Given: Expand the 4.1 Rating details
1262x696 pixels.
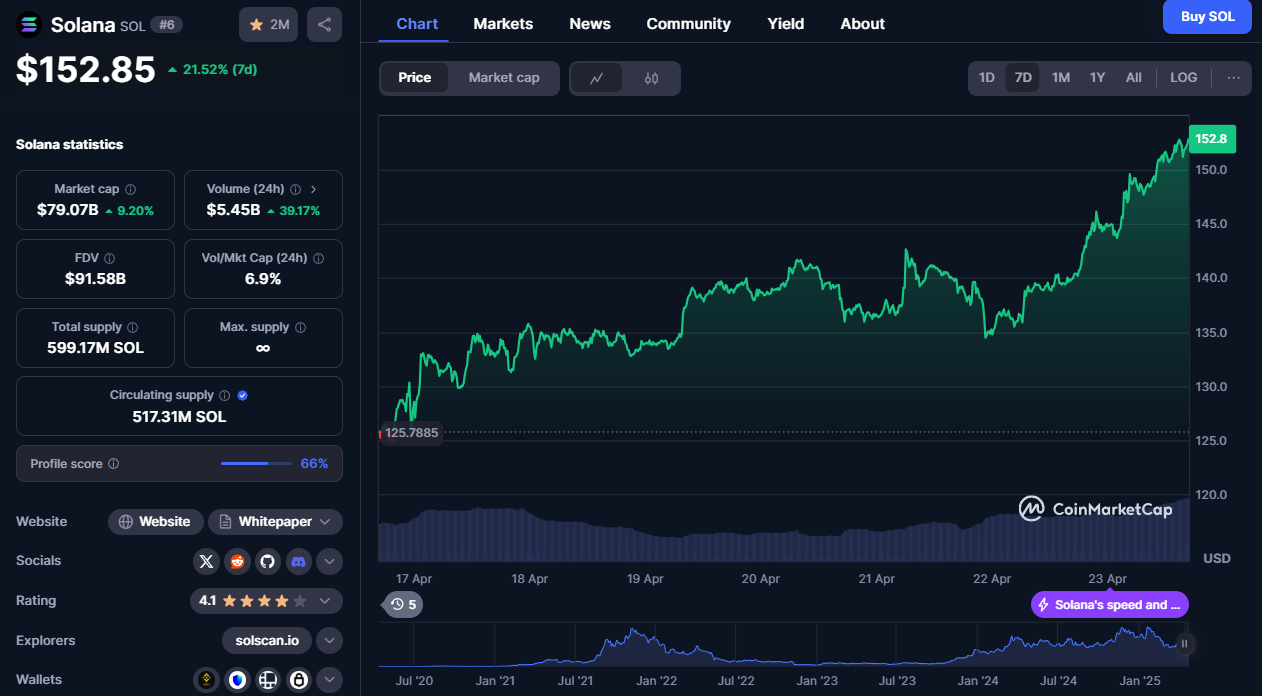Looking at the screenshot, I should (x=325, y=601).
